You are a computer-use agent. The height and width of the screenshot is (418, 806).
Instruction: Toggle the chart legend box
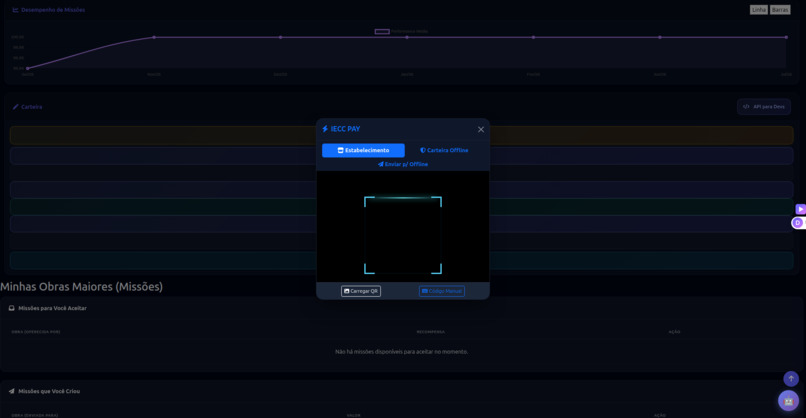click(x=382, y=31)
